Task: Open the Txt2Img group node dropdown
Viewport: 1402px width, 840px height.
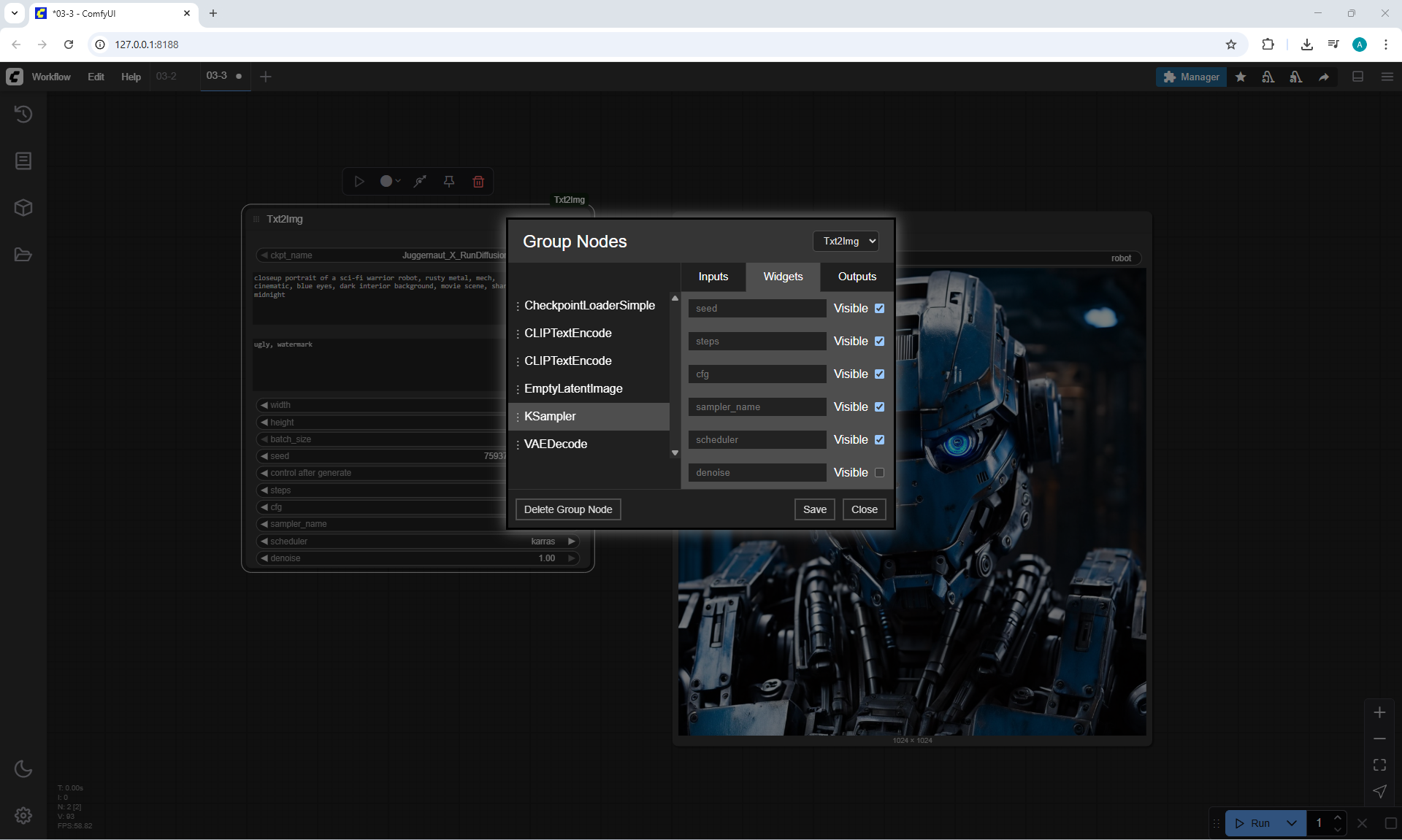Action: tap(846, 242)
